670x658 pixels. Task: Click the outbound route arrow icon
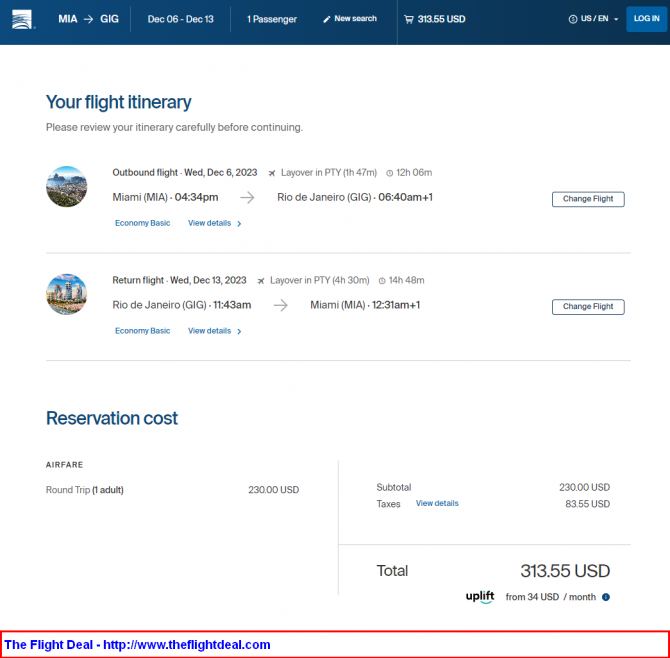[x=247, y=197]
